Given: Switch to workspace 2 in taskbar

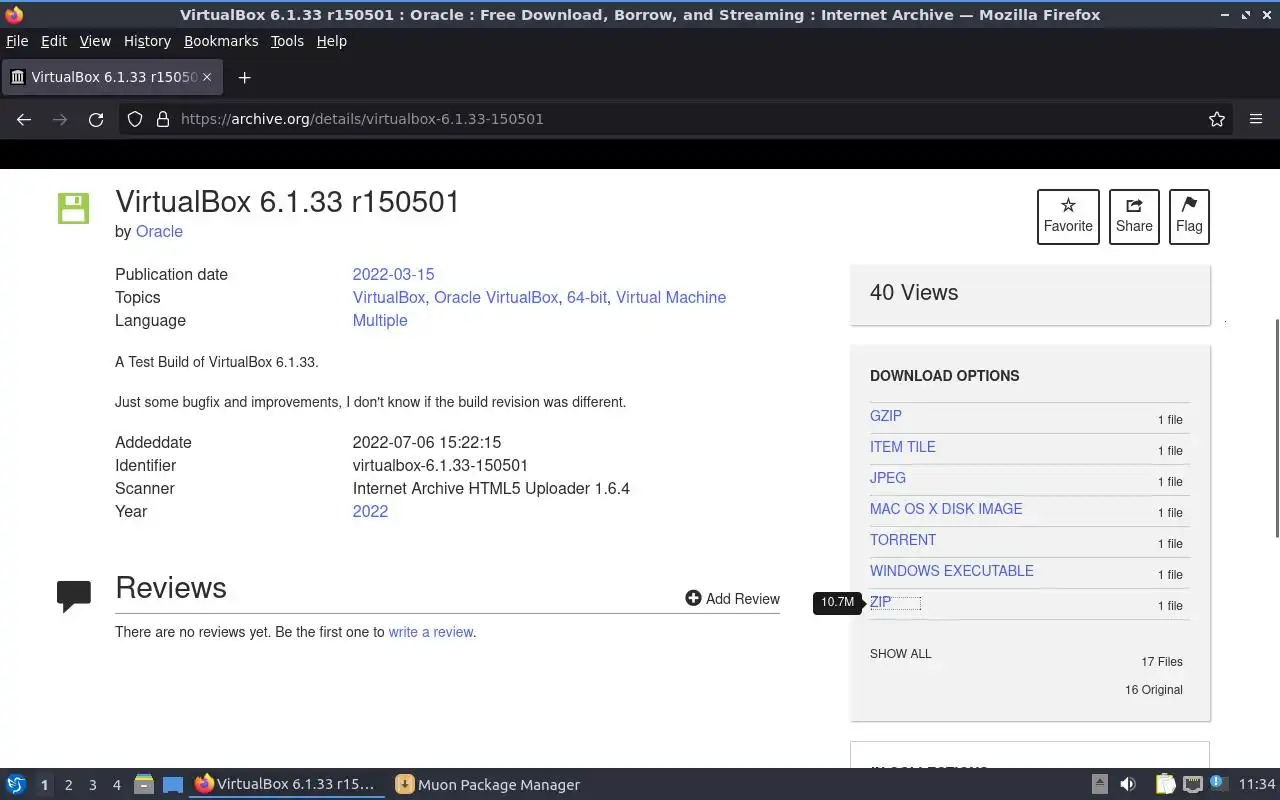Looking at the screenshot, I should [68, 785].
